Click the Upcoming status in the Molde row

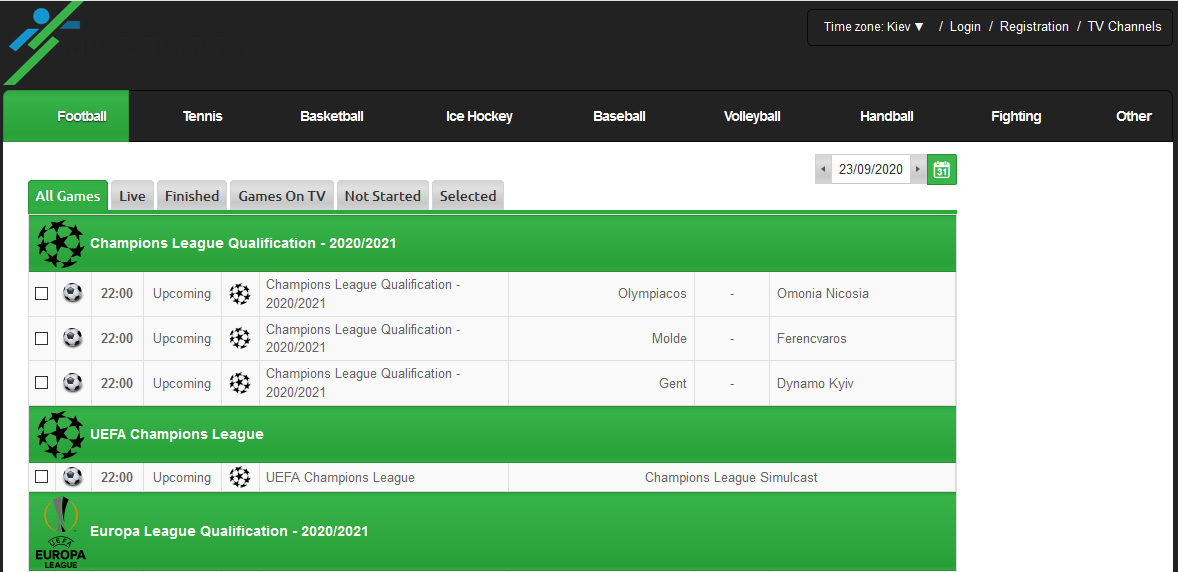click(182, 339)
